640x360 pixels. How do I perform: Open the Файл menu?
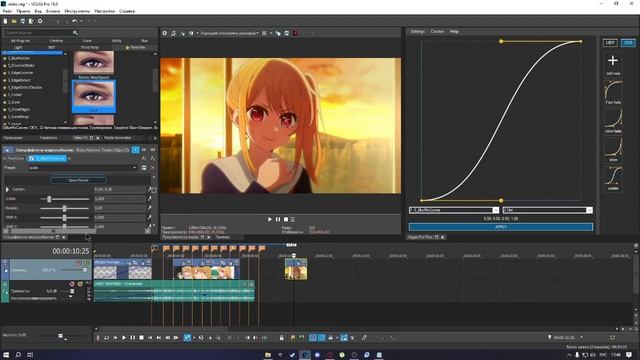pos(7,11)
